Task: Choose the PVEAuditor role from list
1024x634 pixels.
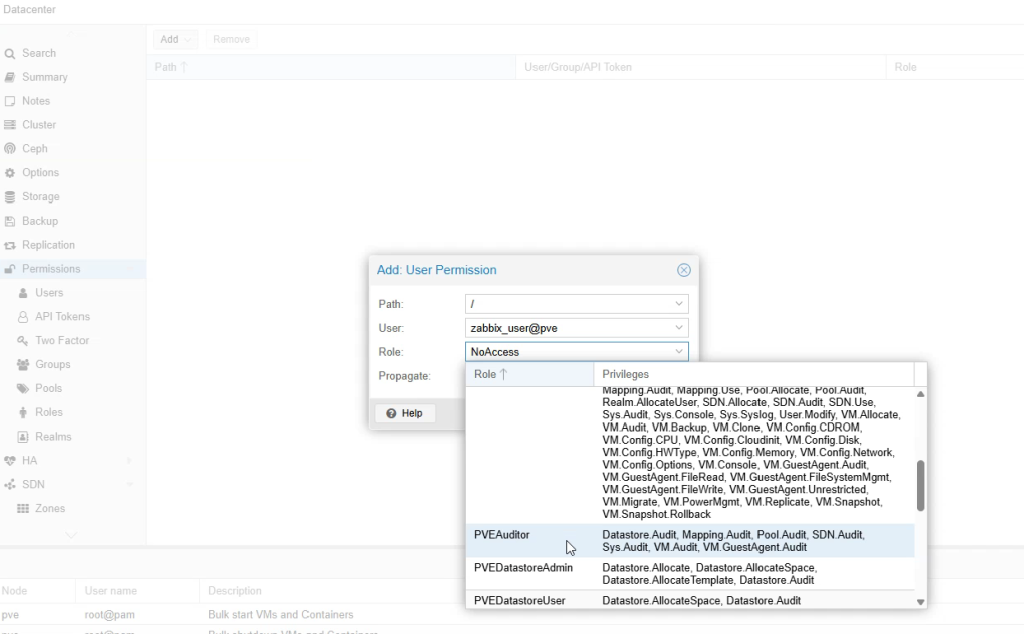Action: (x=501, y=535)
